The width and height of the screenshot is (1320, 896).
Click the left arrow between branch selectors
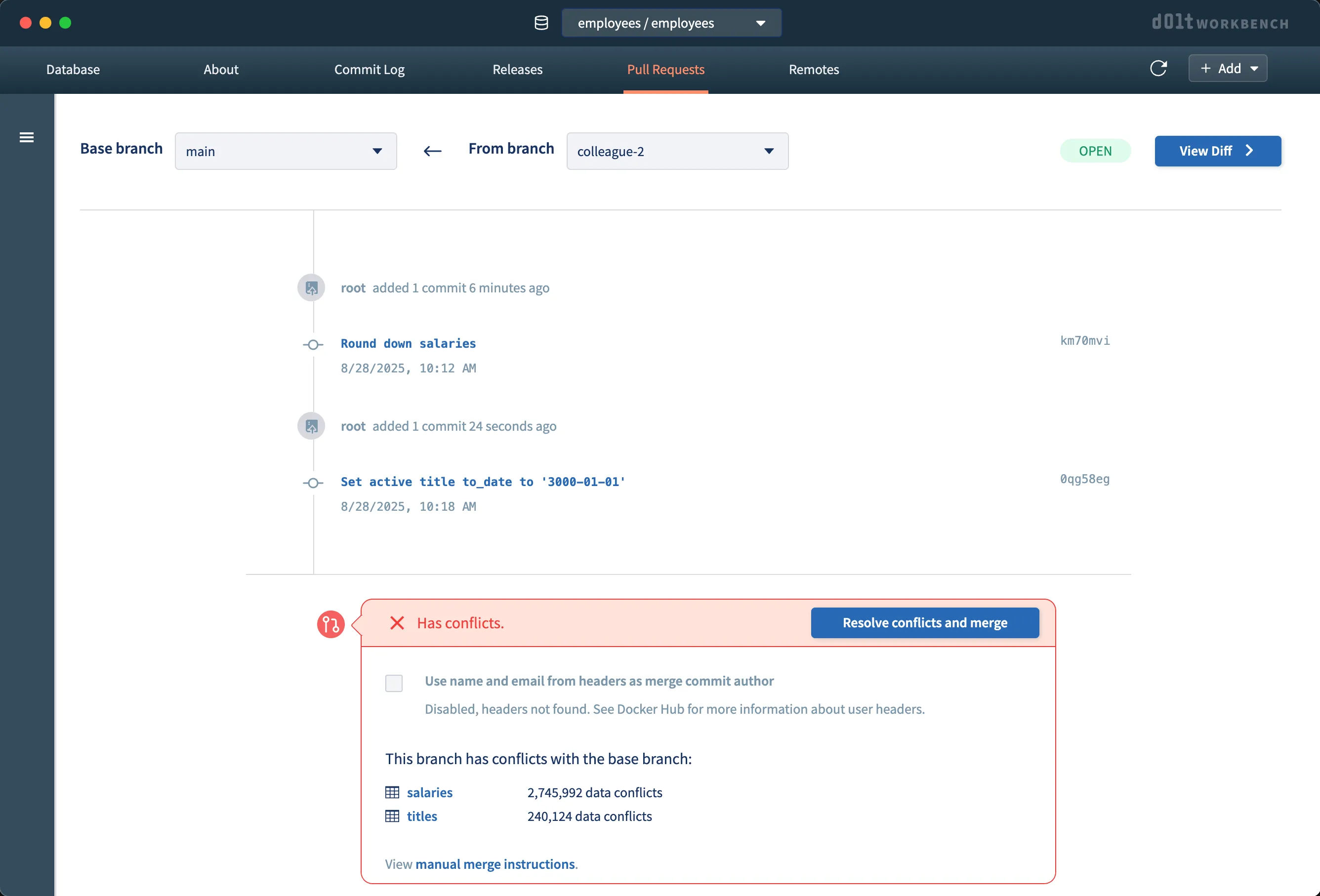click(x=432, y=151)
